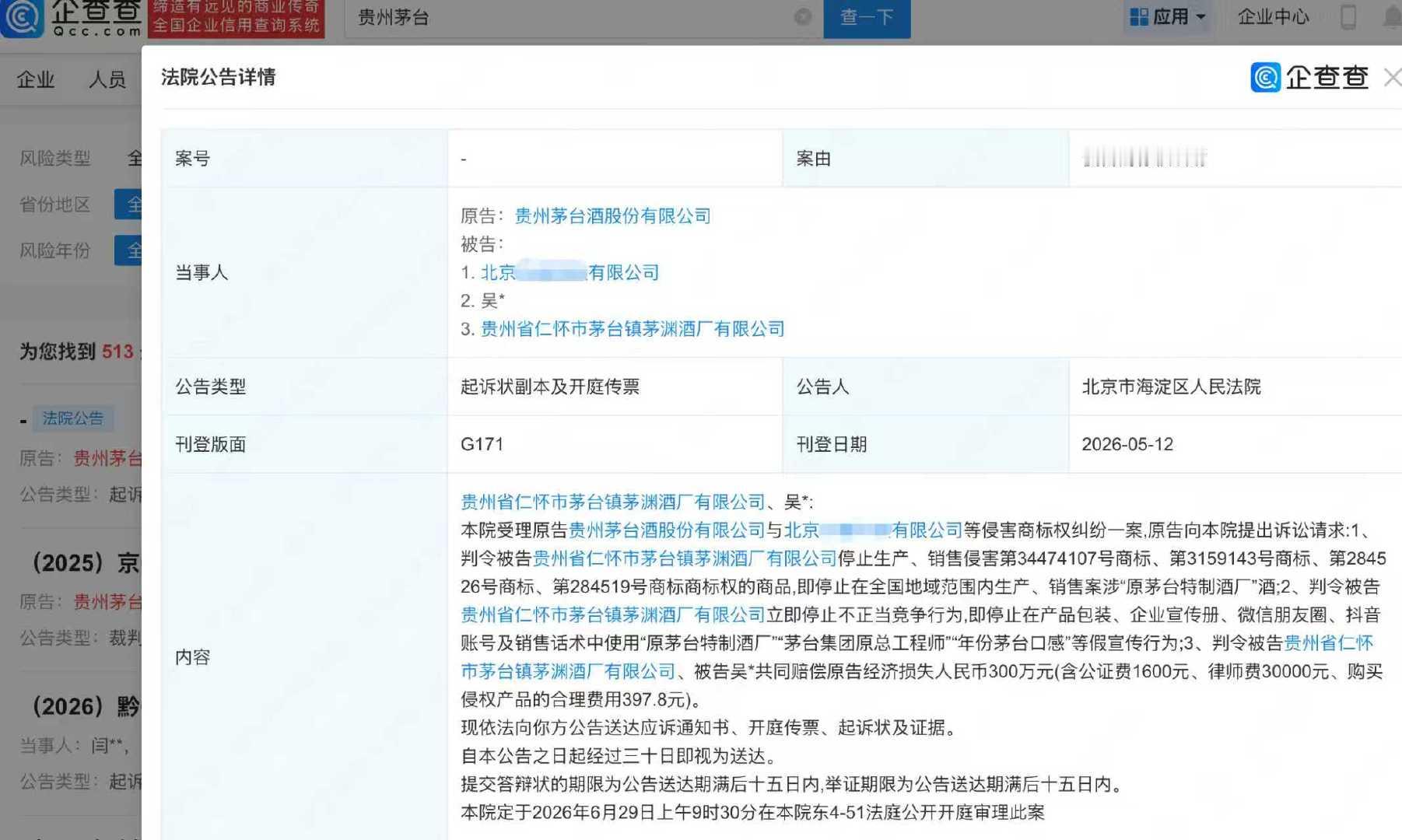Click the 北京...有限公司 link in 内容 paragraph
The width and height of the screenshot is (1402, 840).
point(873,530)
